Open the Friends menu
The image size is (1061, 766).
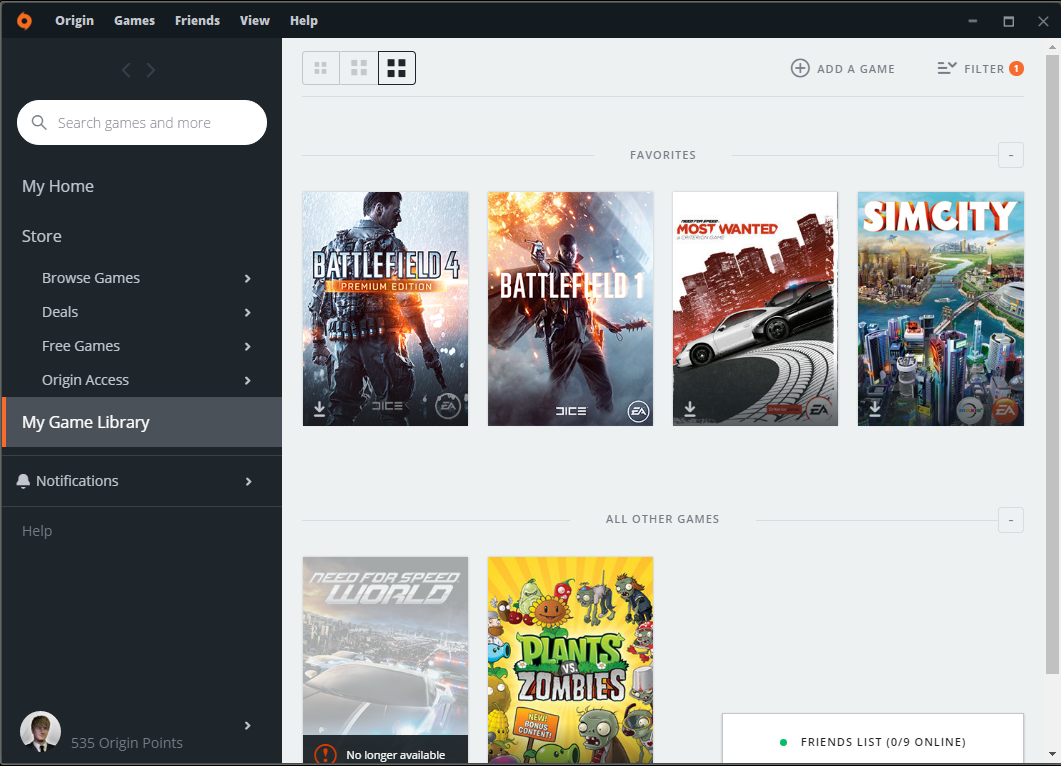(197, 20)
